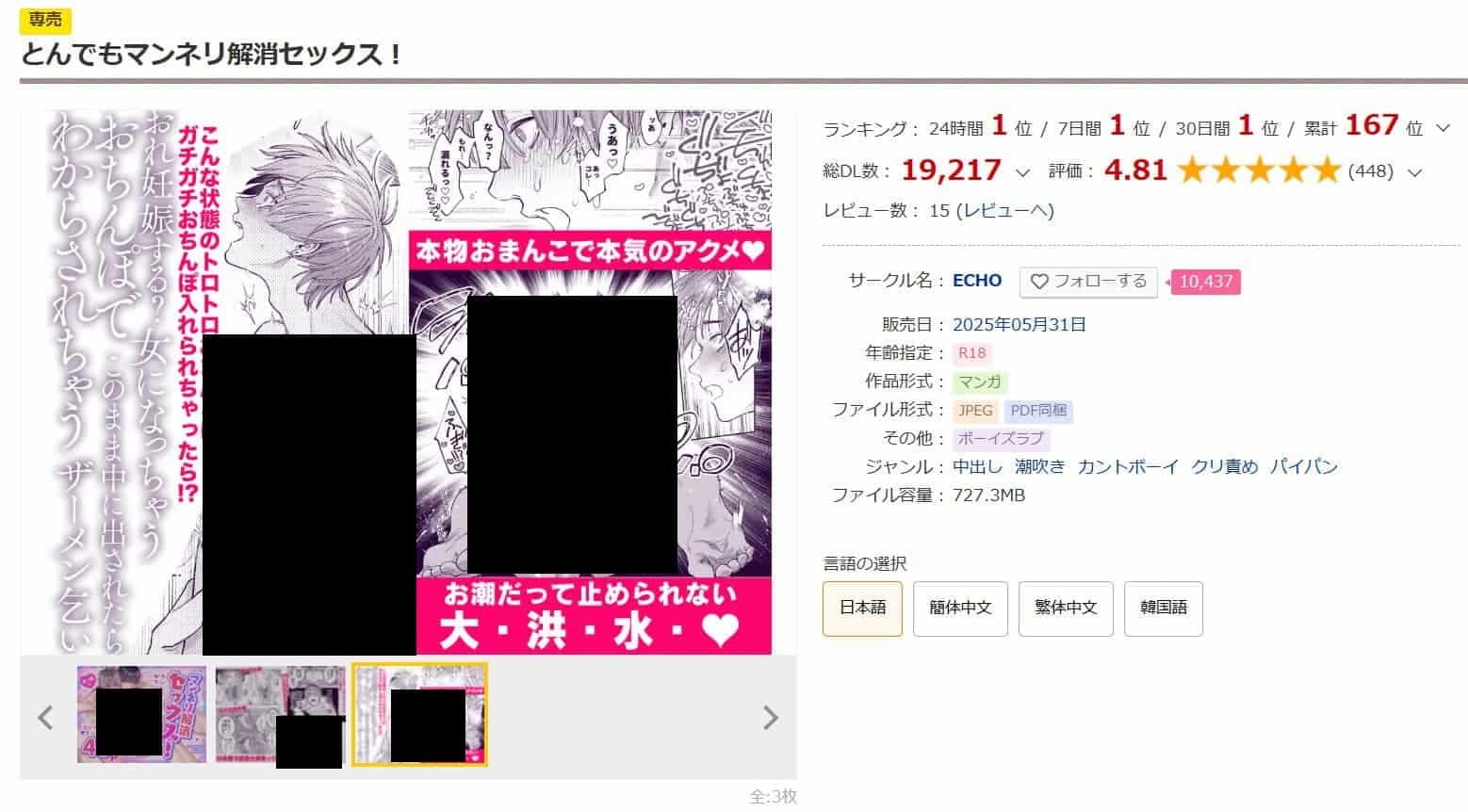Jump to reviews via レビューへ link
Viewport: 1468px width, 812px height.
tap(1004, 211)
